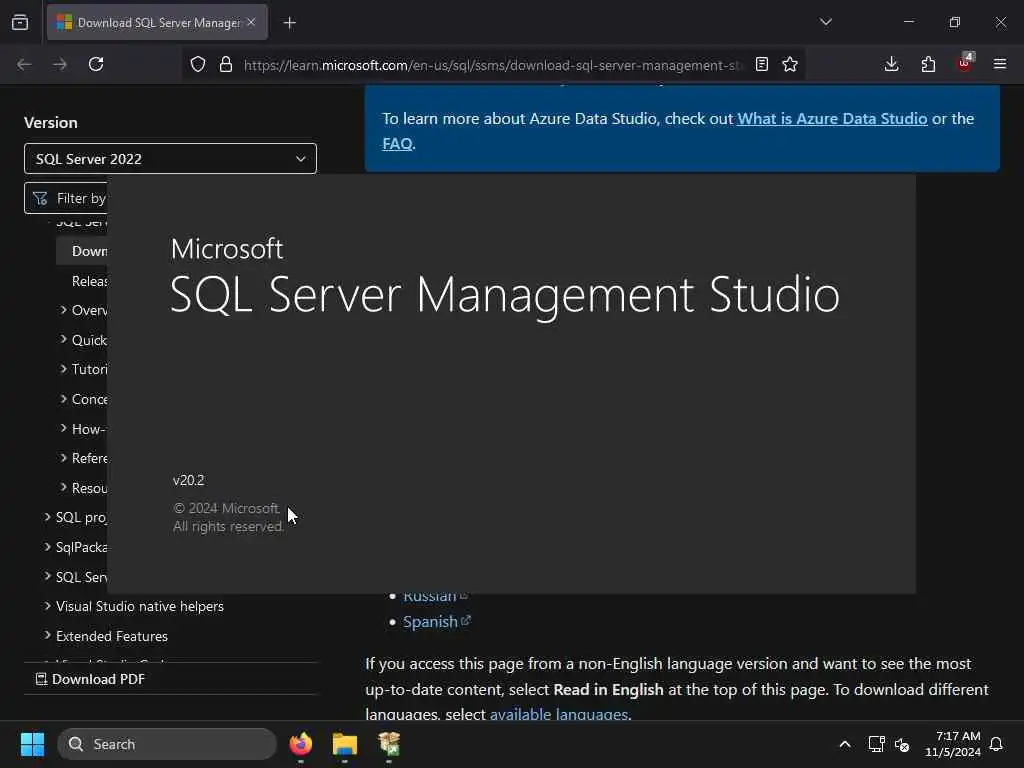Image resolution: width=1024 pixels, height=768 pixels.
Task: Open the clock and date panel
Action: [x=953, y=744]
